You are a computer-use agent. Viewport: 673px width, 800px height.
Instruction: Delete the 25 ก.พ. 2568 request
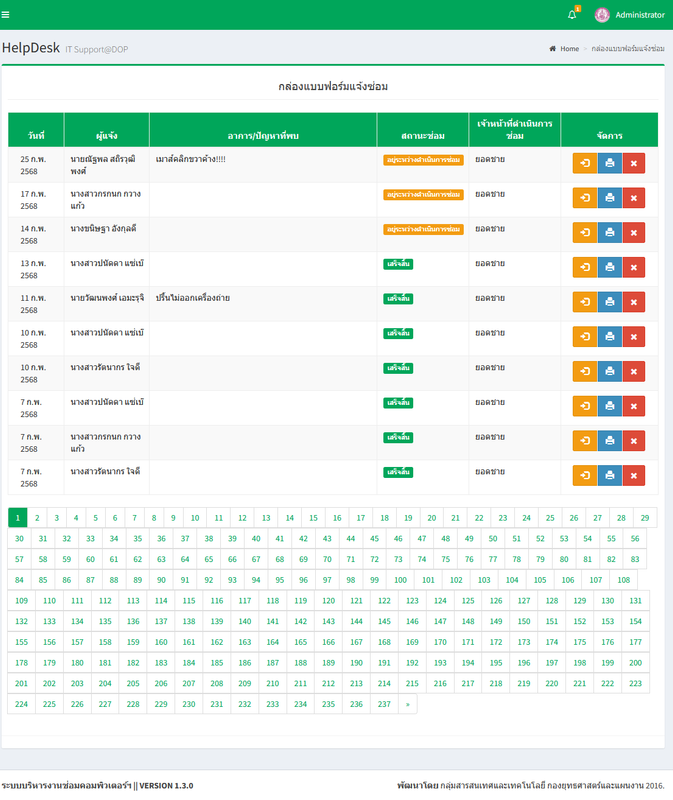(634, 163)
